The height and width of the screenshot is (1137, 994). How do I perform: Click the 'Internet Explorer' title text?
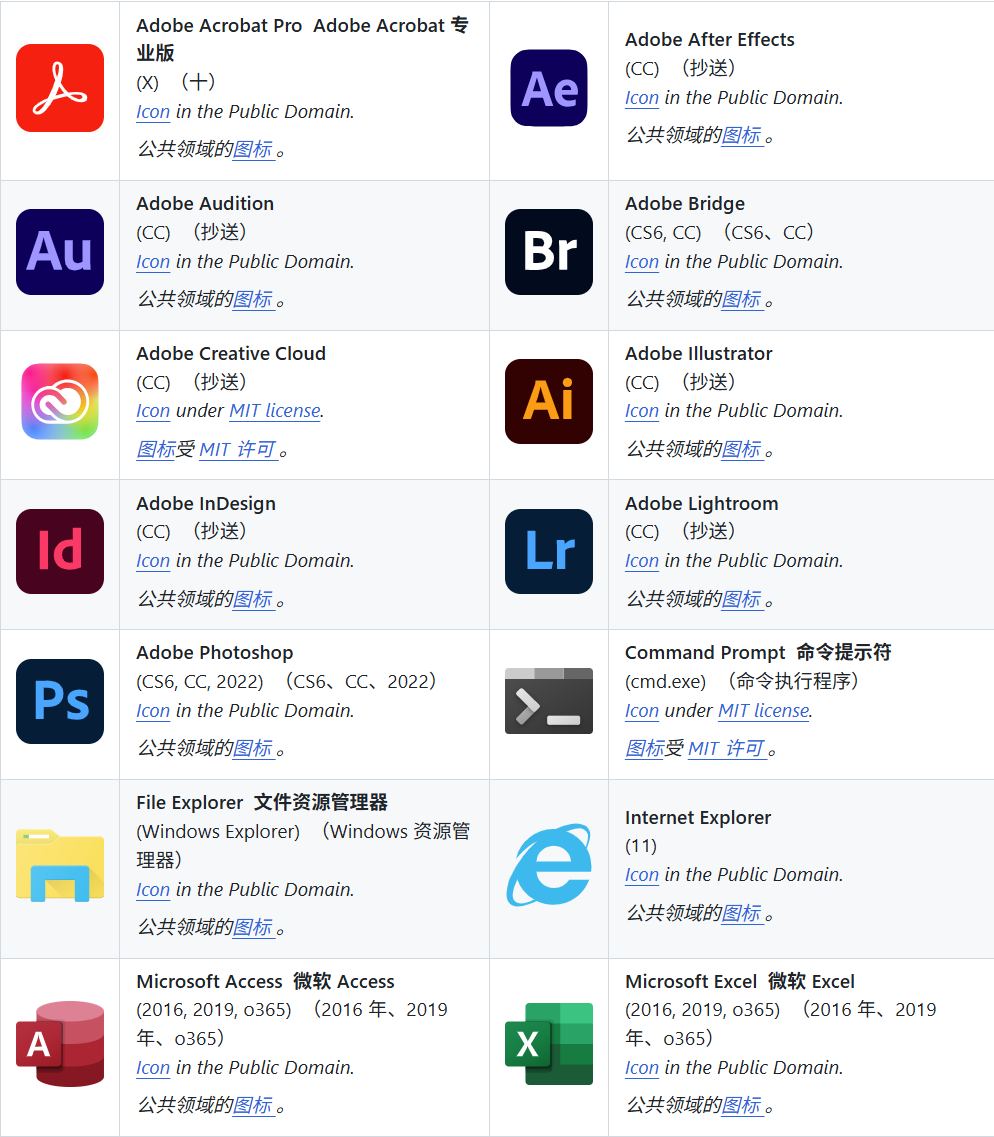(698, 818)
